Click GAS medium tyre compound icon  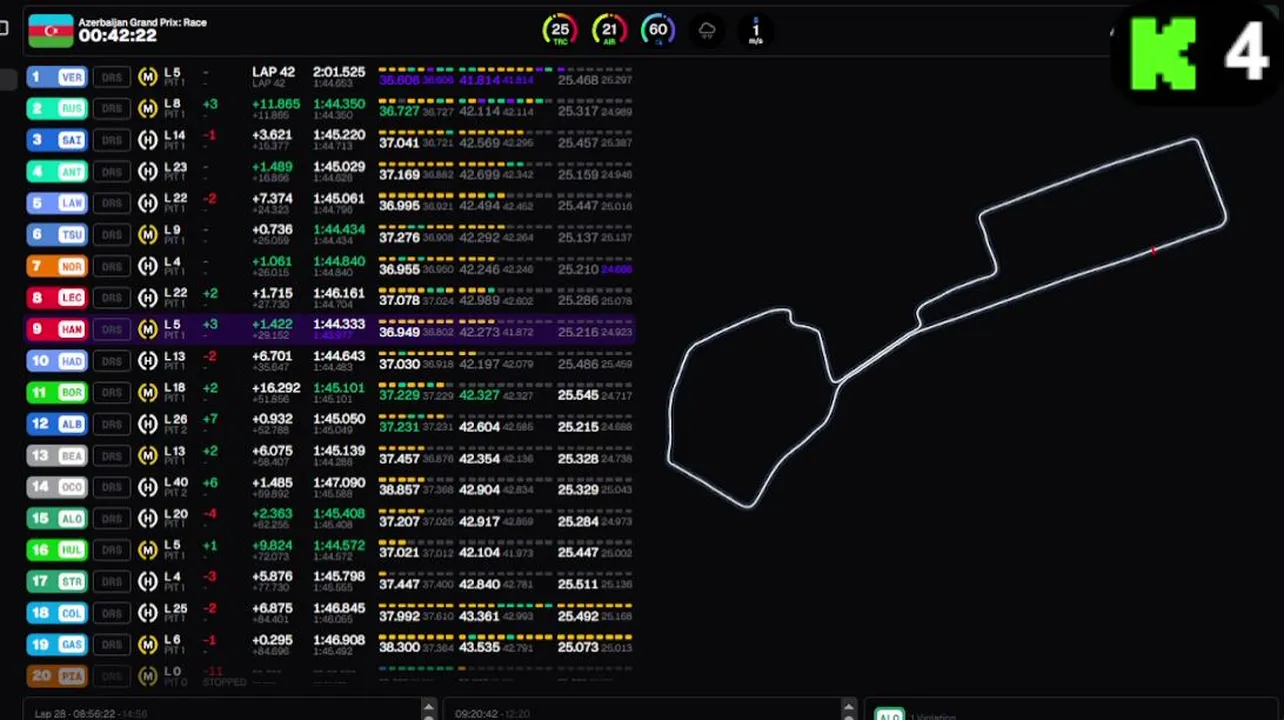148,644
